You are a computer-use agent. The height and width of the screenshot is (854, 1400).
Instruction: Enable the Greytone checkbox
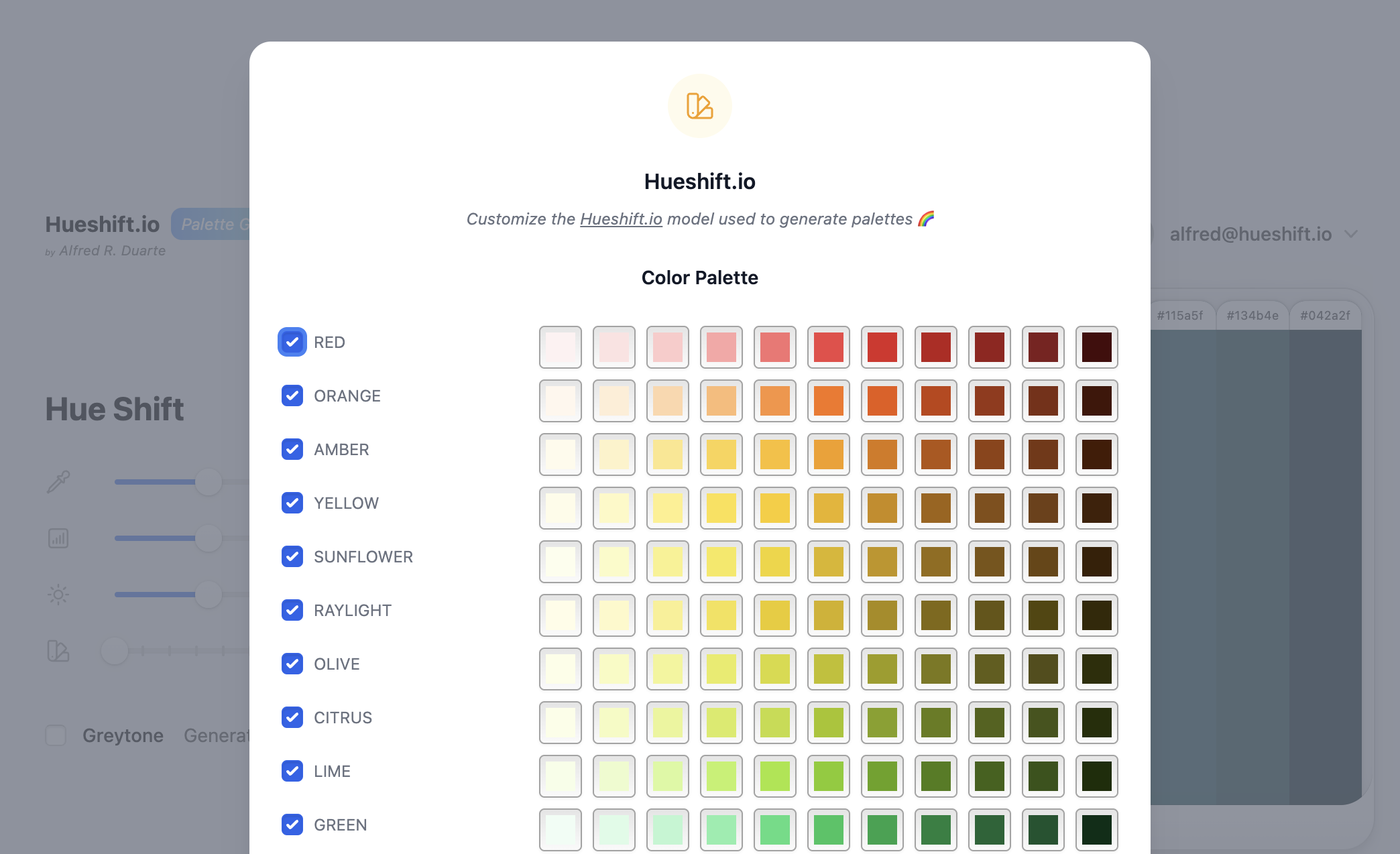click(x=56, y=735)
